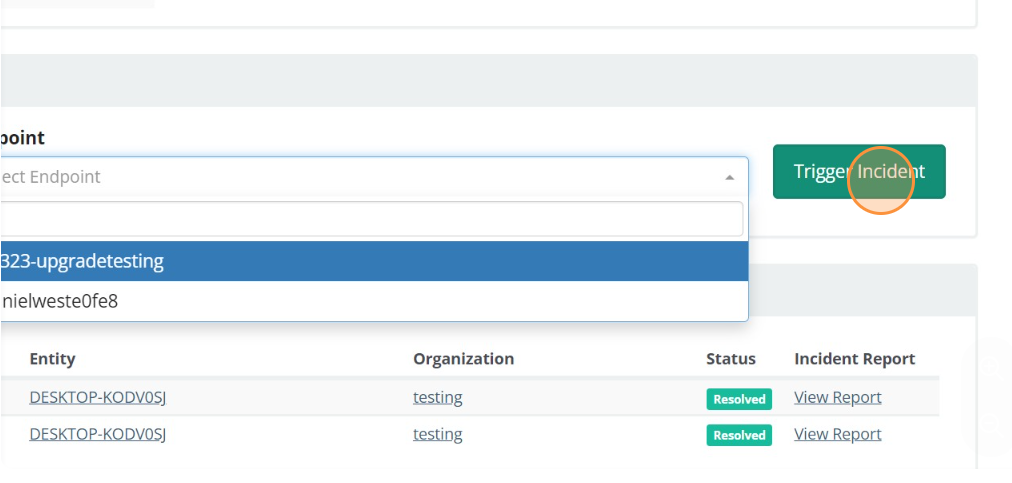The height and width of the screenshot is (483, 1012).
Task: Open the Select Endpoint combo box
Action: (x=360, y=177)
